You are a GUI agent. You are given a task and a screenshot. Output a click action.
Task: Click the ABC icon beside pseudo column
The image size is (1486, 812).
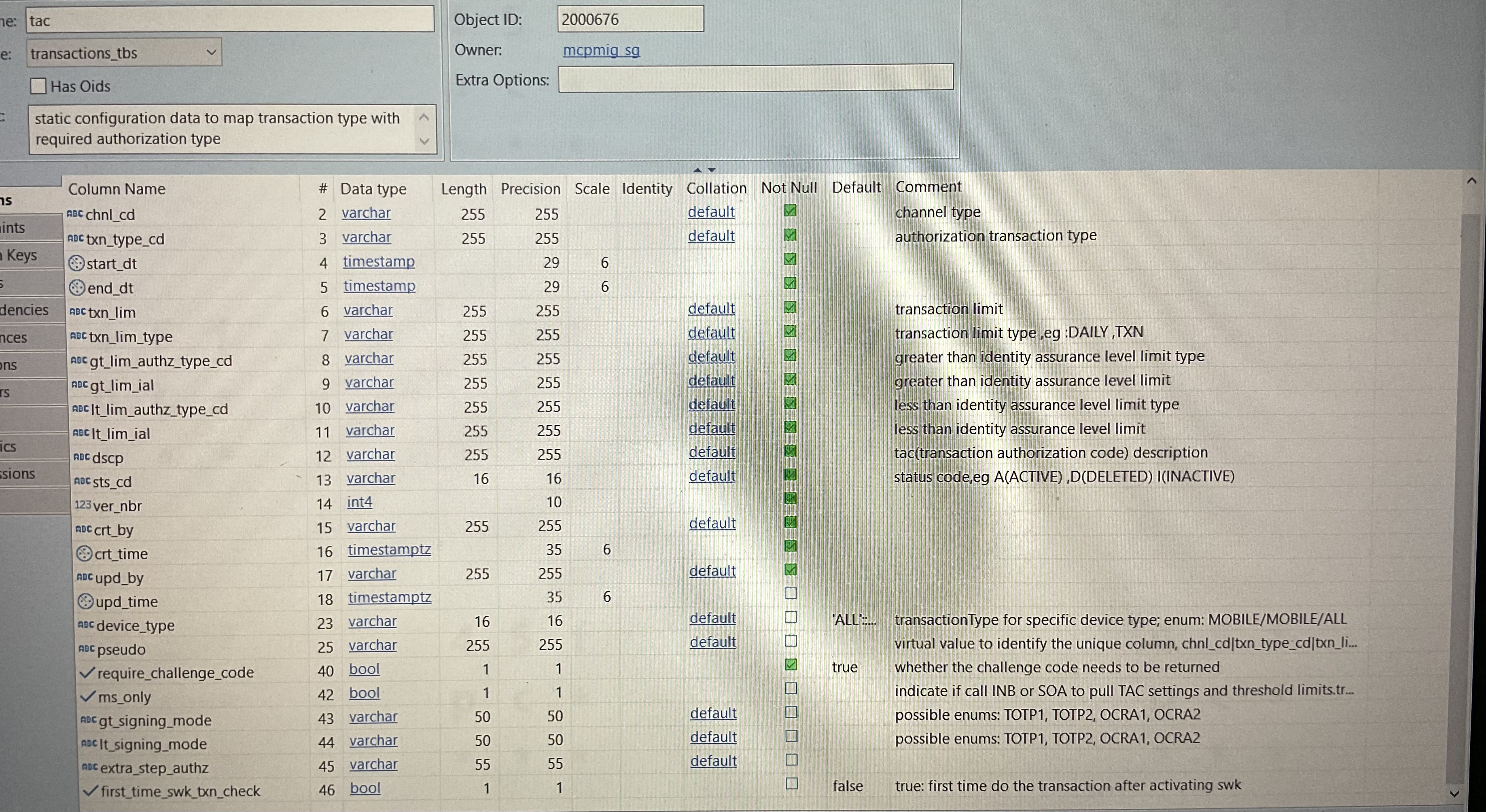[x=86, y=649]
